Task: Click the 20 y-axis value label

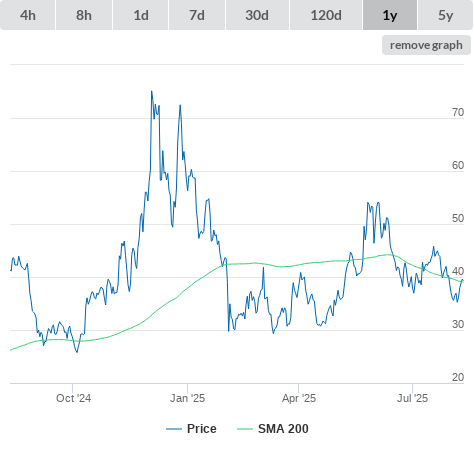Action: (x=458, y=377)
